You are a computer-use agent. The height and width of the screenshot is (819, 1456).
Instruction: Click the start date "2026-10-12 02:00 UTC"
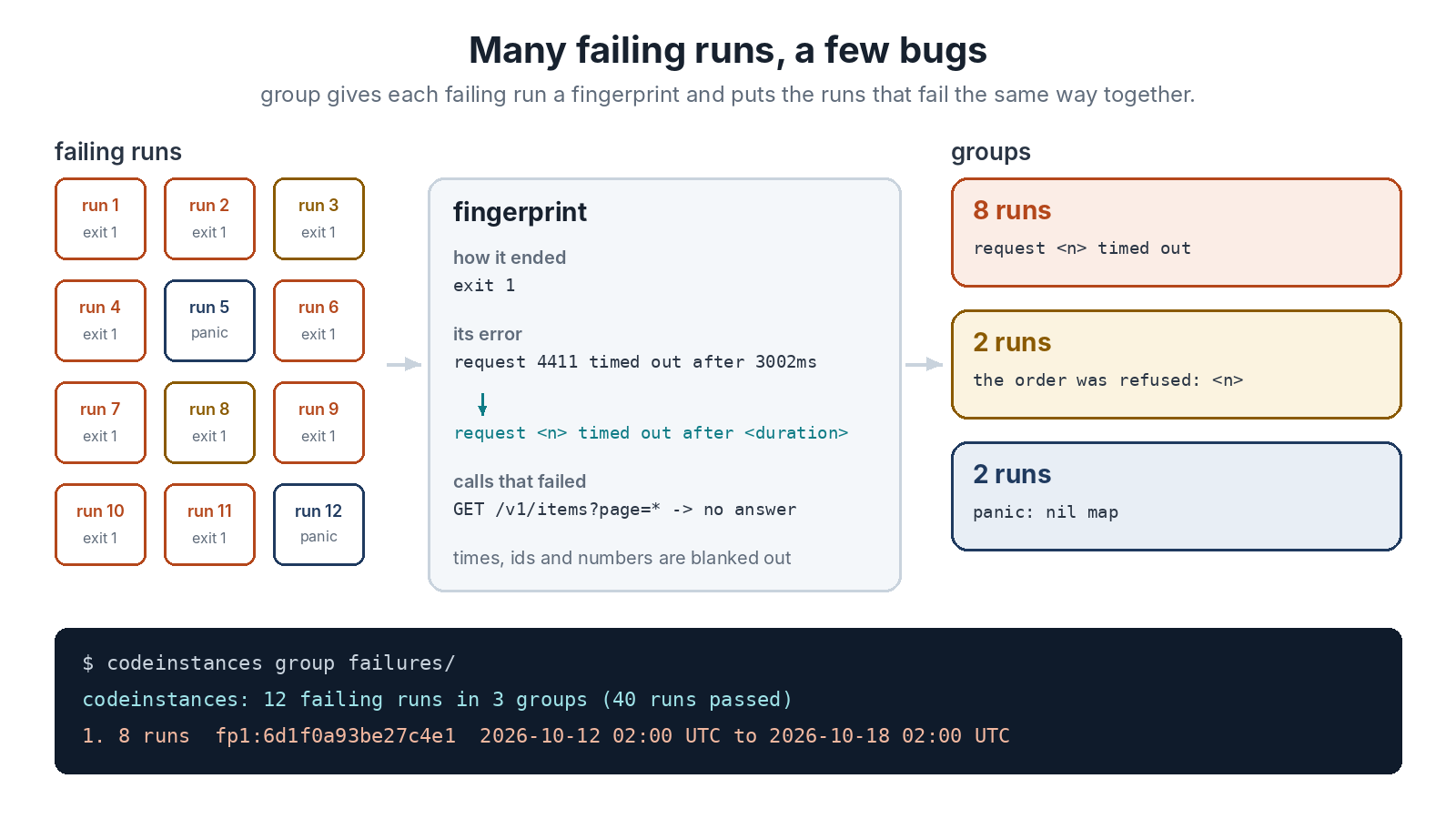click(601, 736)
